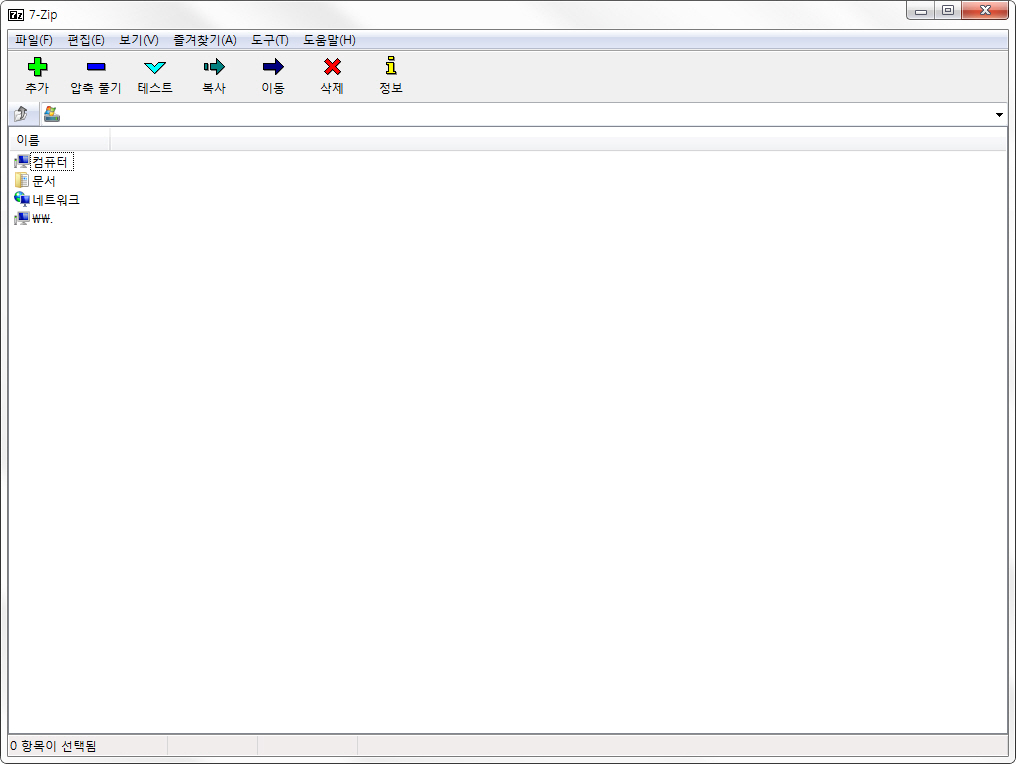Select the Computer (컴퓨터) item
Screen dimensions: 1016x764
pyautogui.click(x=51, y=162)
